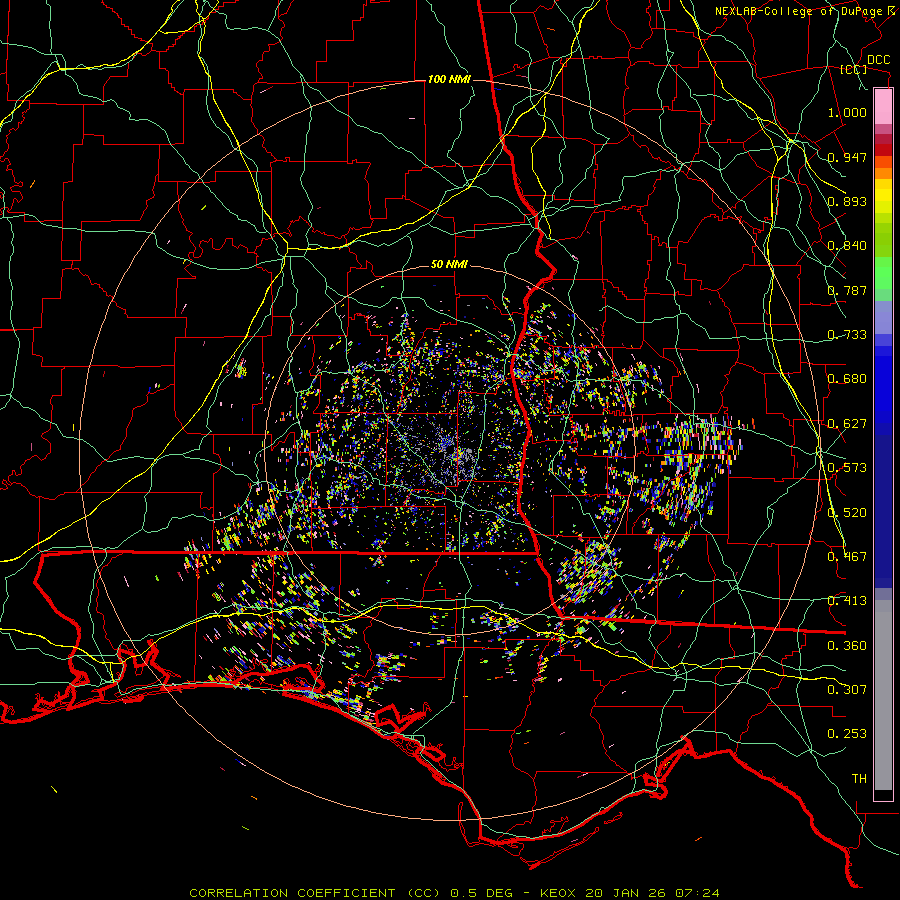
Task: Click the TH threshold legend label
Action: [x=859, y=779]
